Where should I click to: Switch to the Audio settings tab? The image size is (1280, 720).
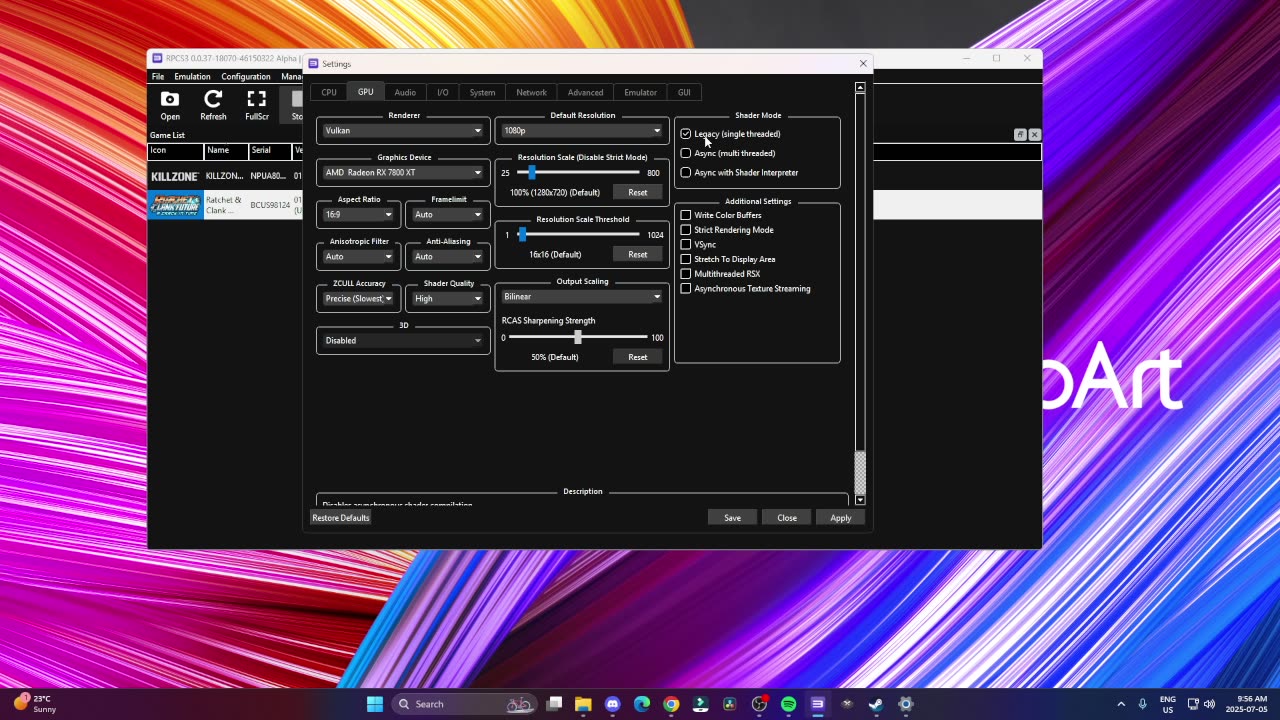[405, 93]
